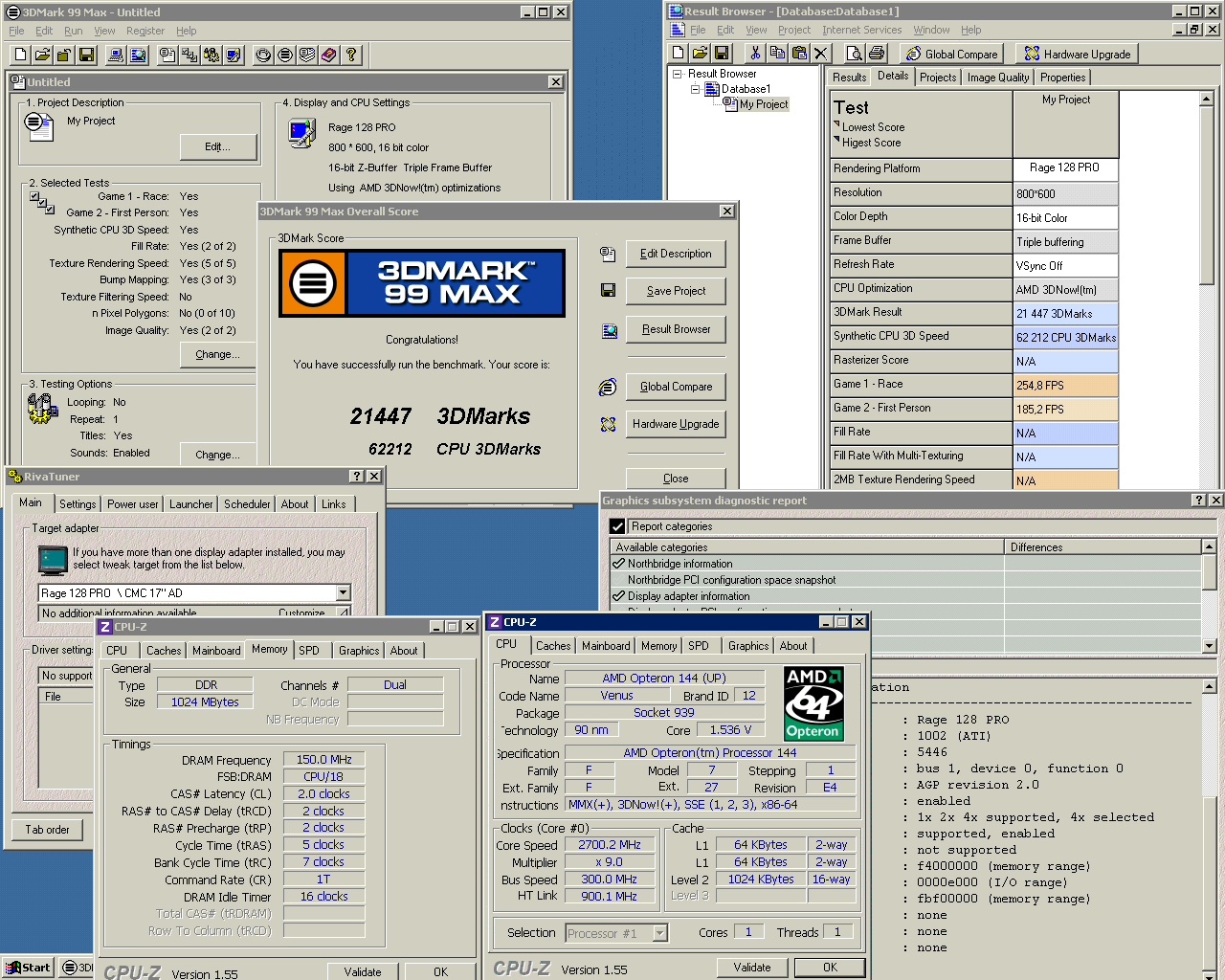Click OK button in CPU-Z CPU window

(830, 968)
